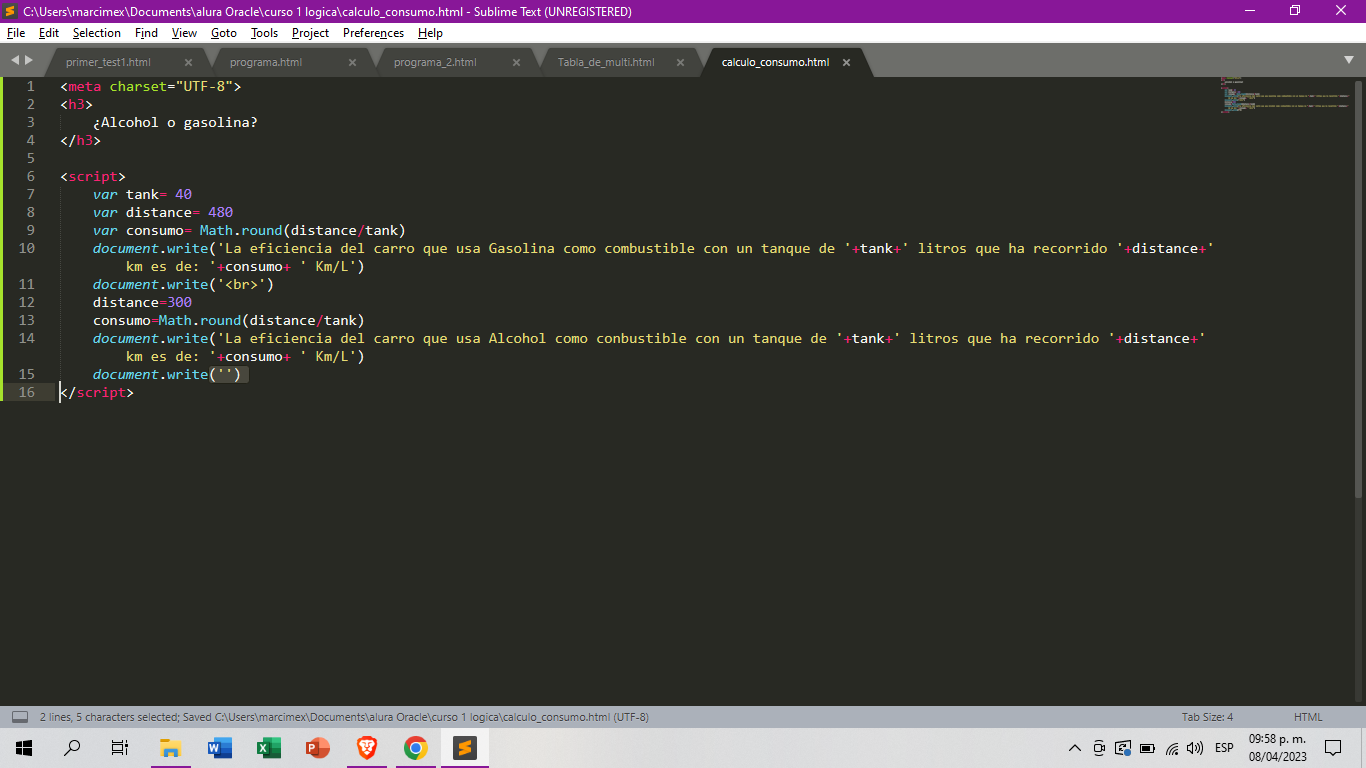Open the Preferences menu
1366x768 pixels.
click(374, 33)
